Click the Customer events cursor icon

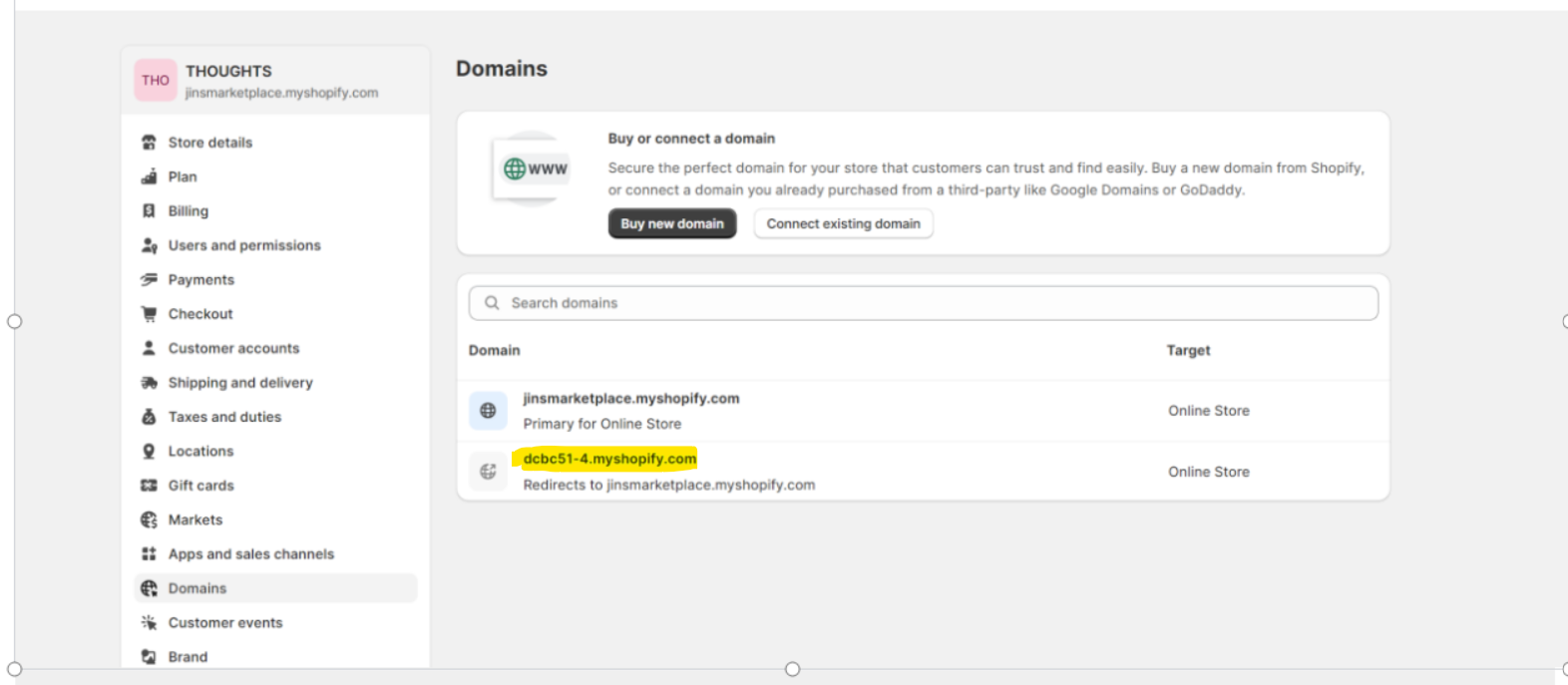(149, 623)
